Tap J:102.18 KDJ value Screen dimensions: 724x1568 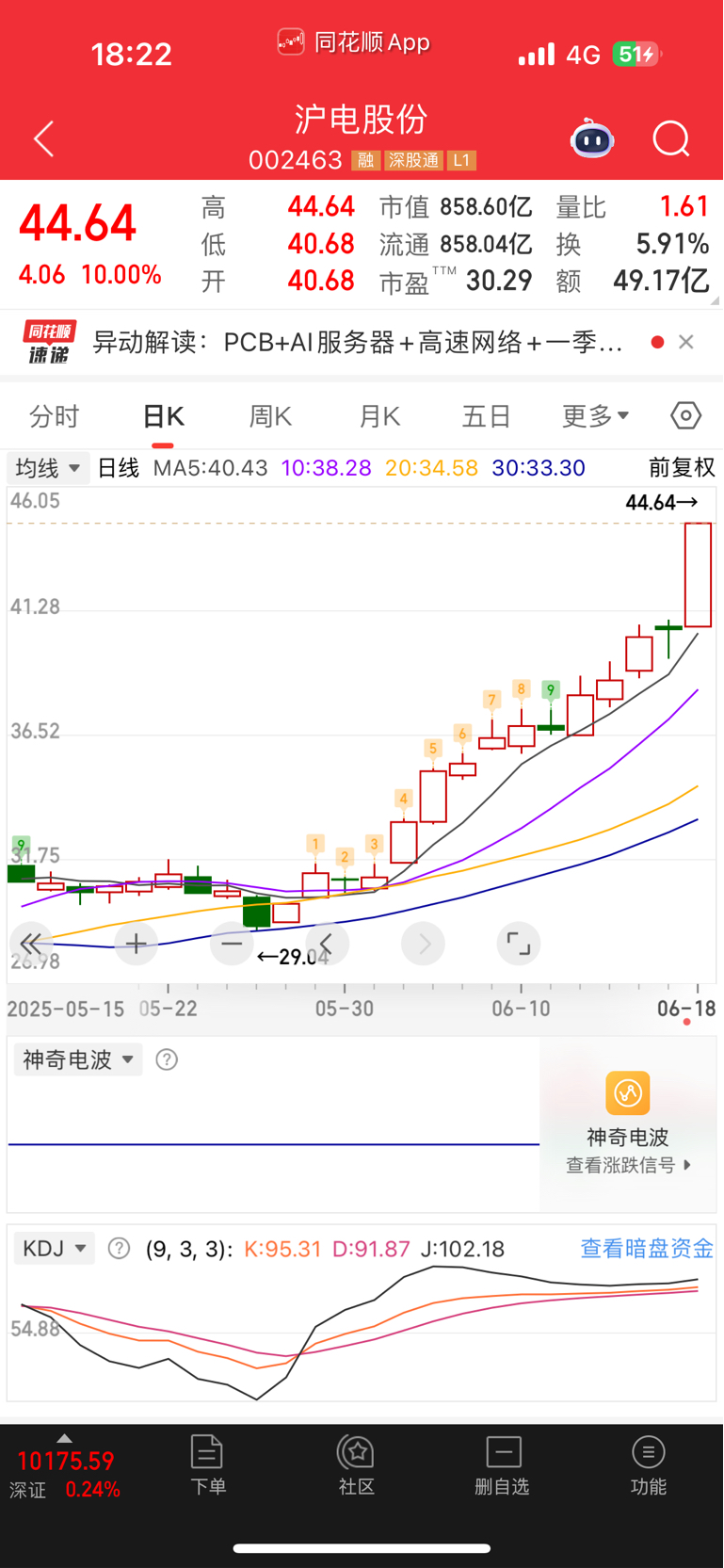[462, 1249]
